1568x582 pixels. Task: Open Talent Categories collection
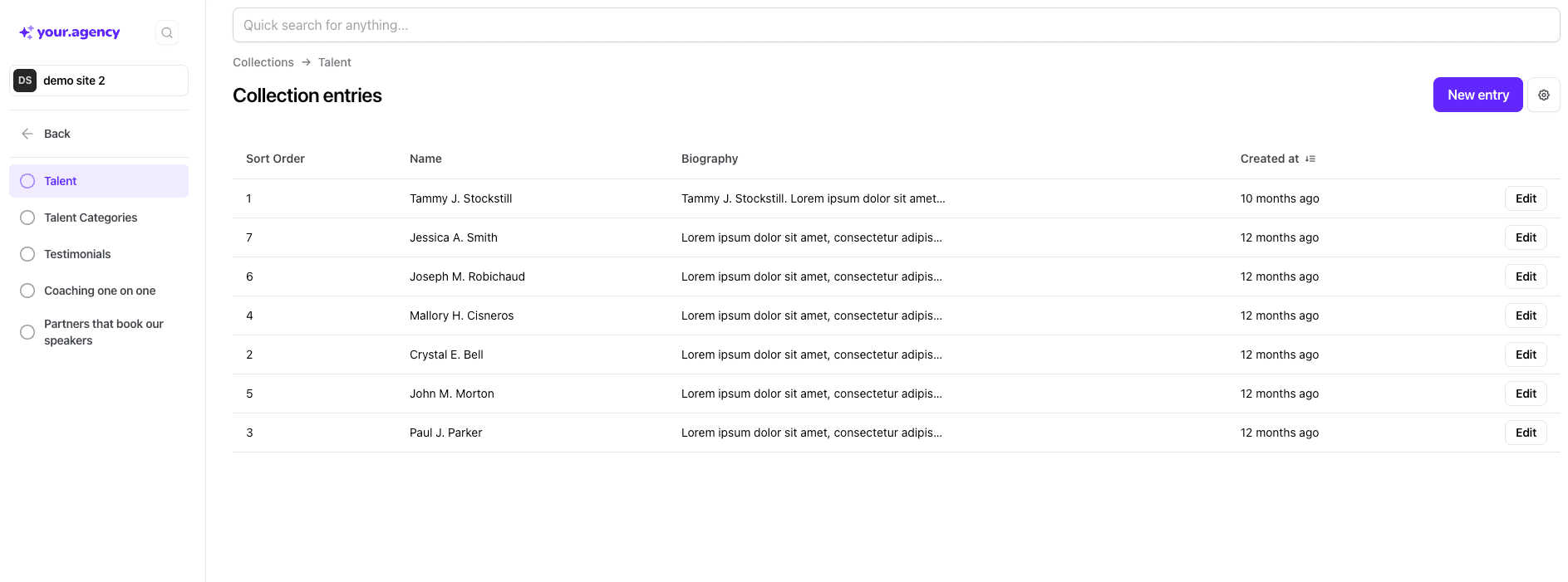(91, 218)
